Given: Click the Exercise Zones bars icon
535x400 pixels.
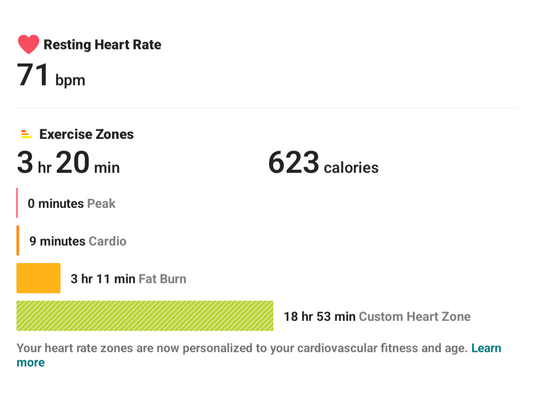Looking at the screenshot, I should coord(26,134).
